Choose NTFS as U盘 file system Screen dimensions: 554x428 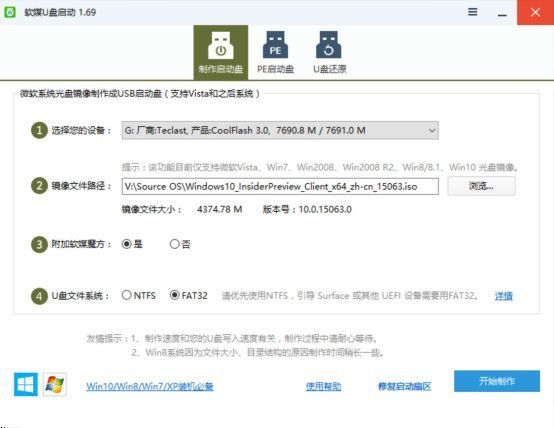click(138, 295)
